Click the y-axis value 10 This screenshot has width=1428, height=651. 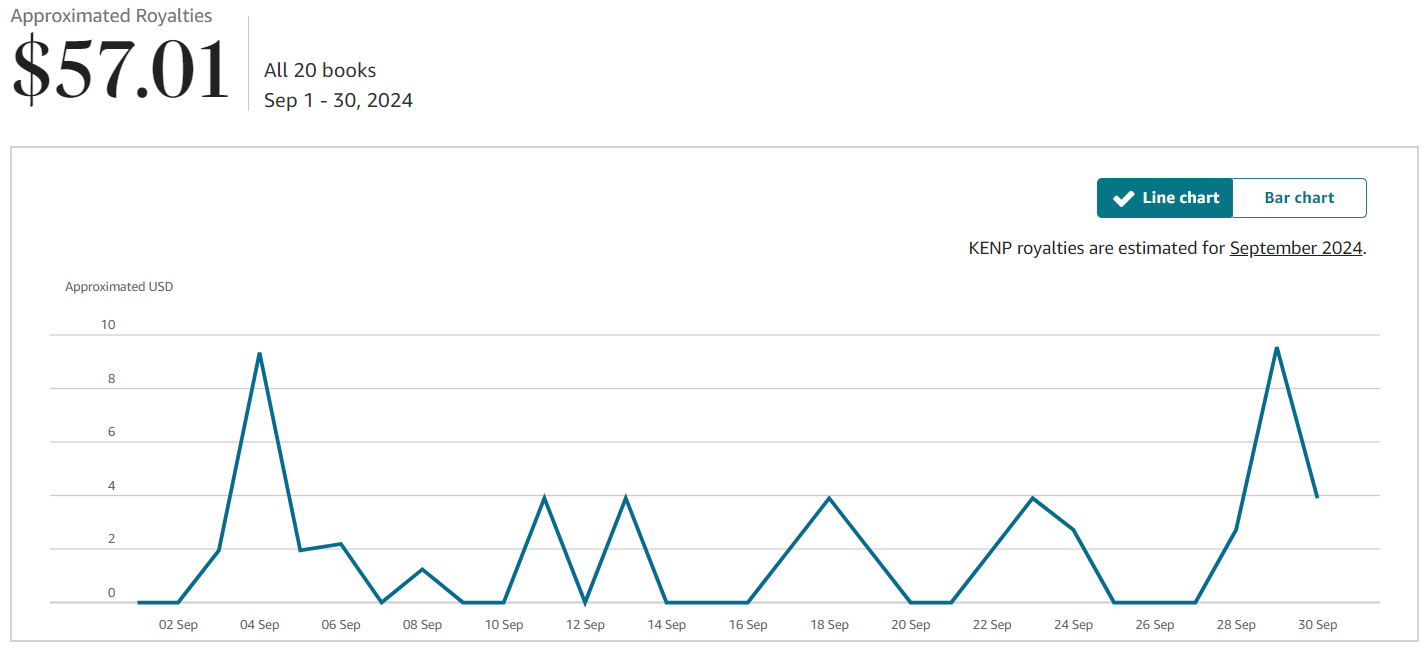point(108,325)
